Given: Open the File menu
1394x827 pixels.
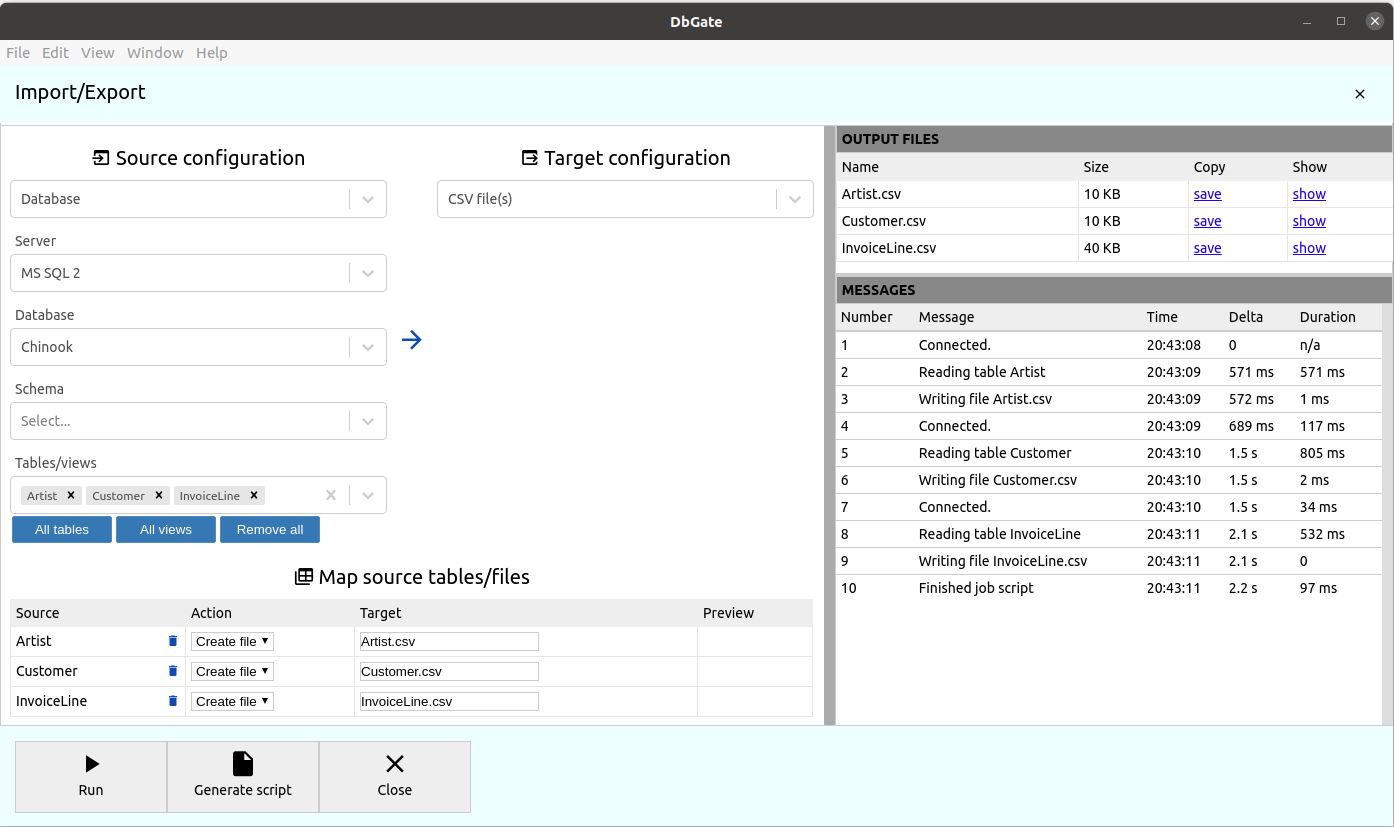Looking at the screenshot, I should pyautogui.click(x=18, y=53).
